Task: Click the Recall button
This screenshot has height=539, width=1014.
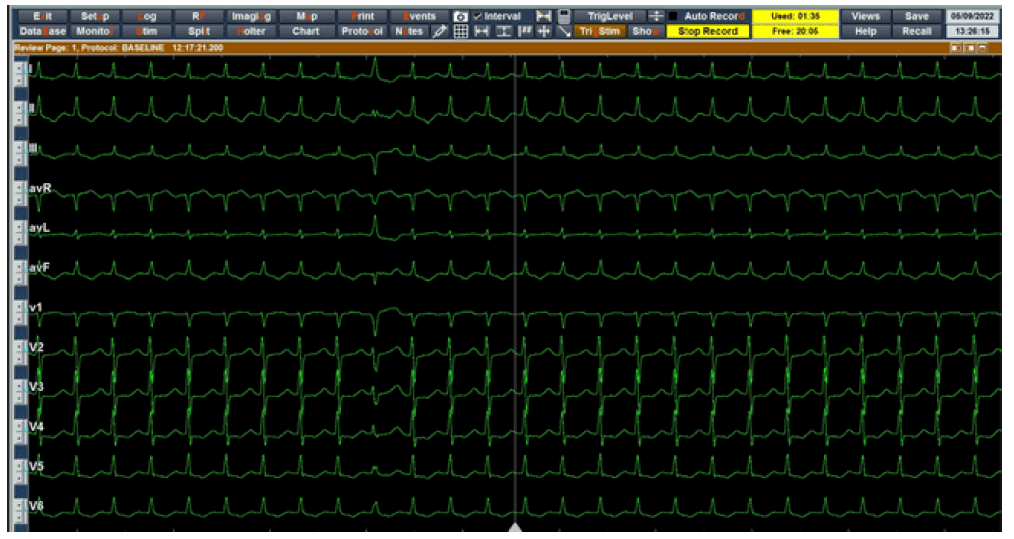Action: click(916, 31)
